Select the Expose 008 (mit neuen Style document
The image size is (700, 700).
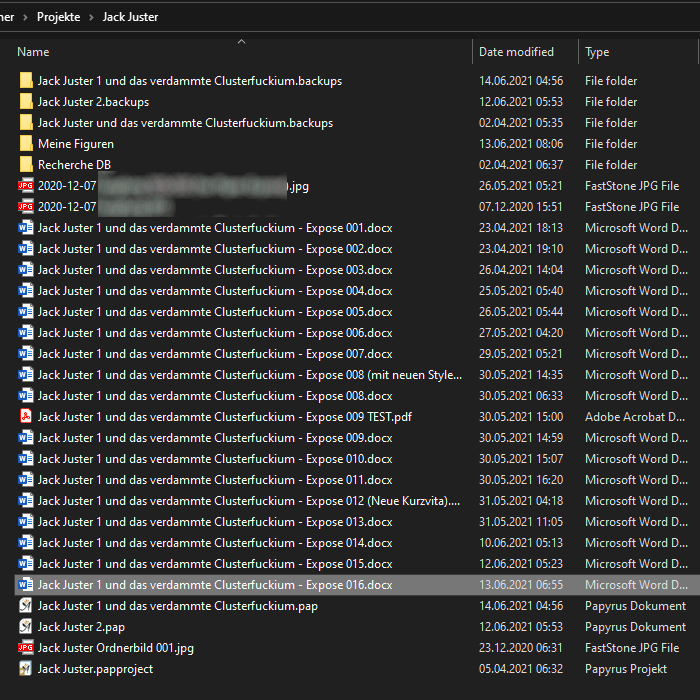pyautogui.click(x=249, y=375)
